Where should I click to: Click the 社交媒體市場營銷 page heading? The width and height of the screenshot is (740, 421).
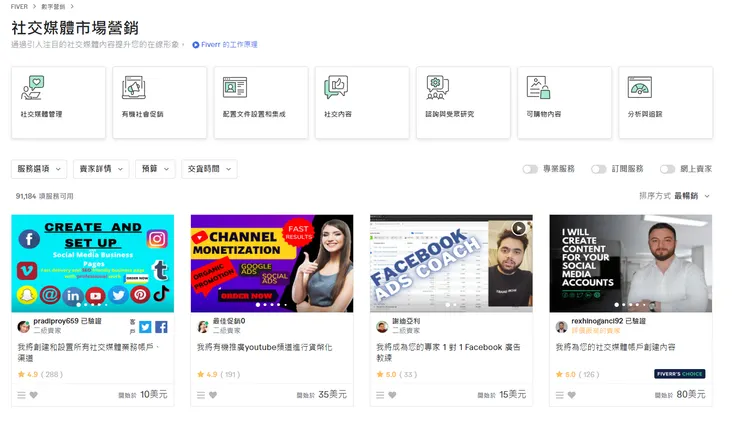75,28
